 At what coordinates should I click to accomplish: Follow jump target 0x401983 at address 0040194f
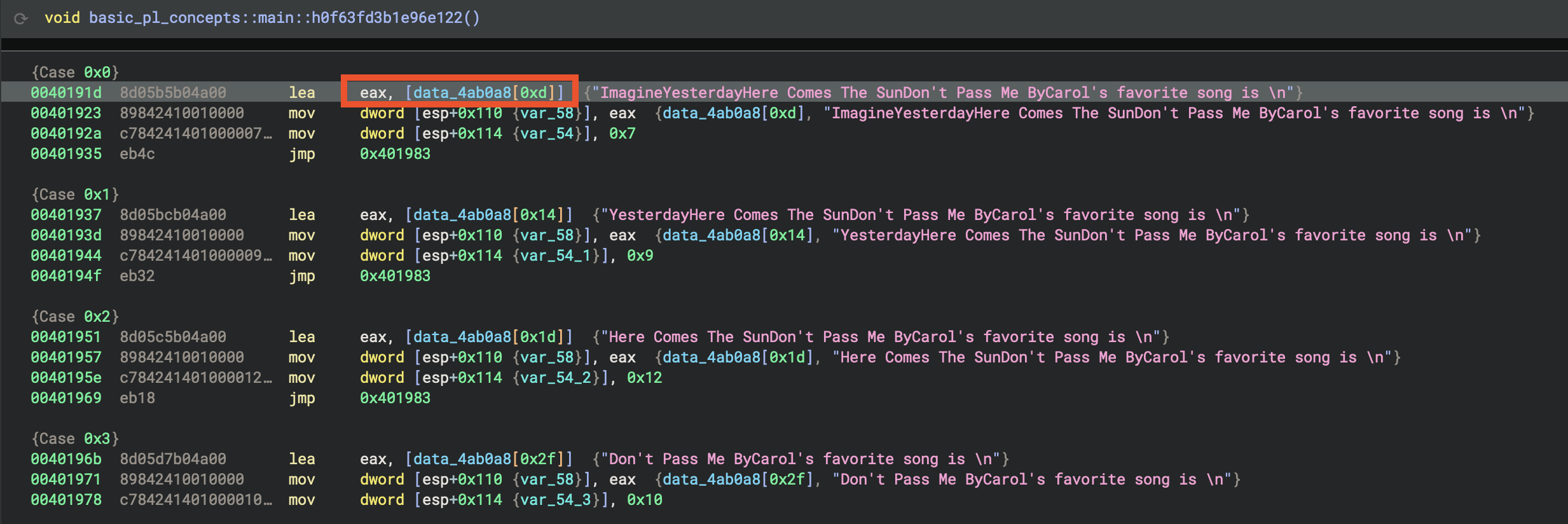pyautogui.click(x=395, y=276)
